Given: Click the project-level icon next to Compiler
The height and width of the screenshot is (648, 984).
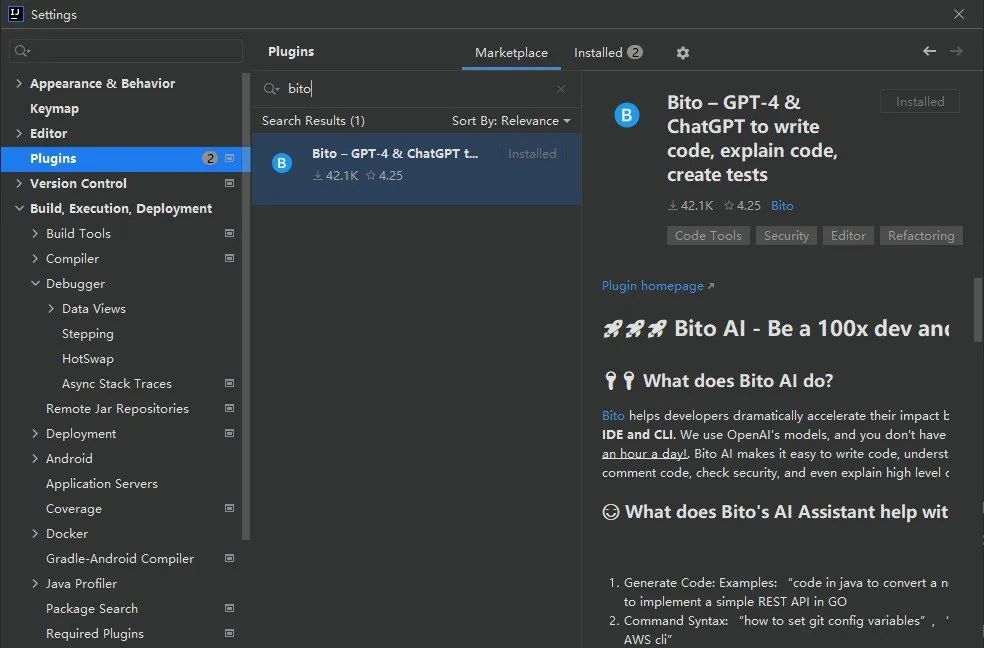Looking at the screenshot, I should (230, 258).
